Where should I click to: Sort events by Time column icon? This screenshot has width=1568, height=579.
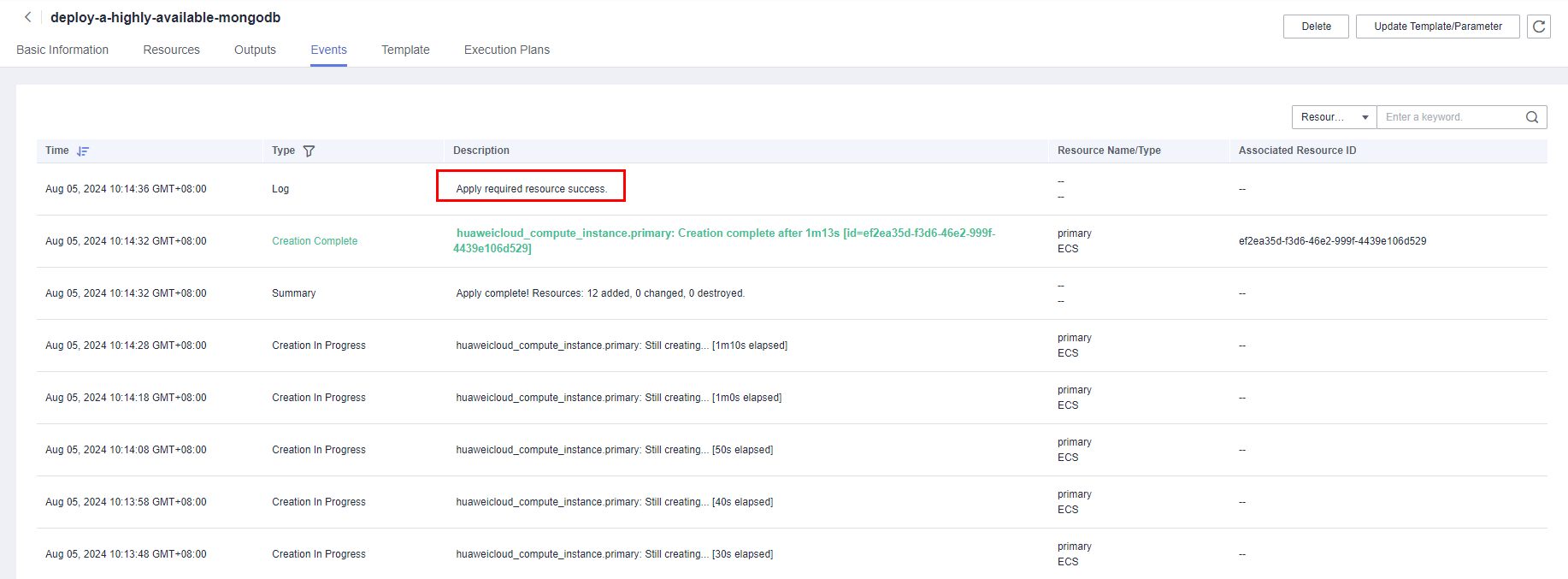coord(83,151)
